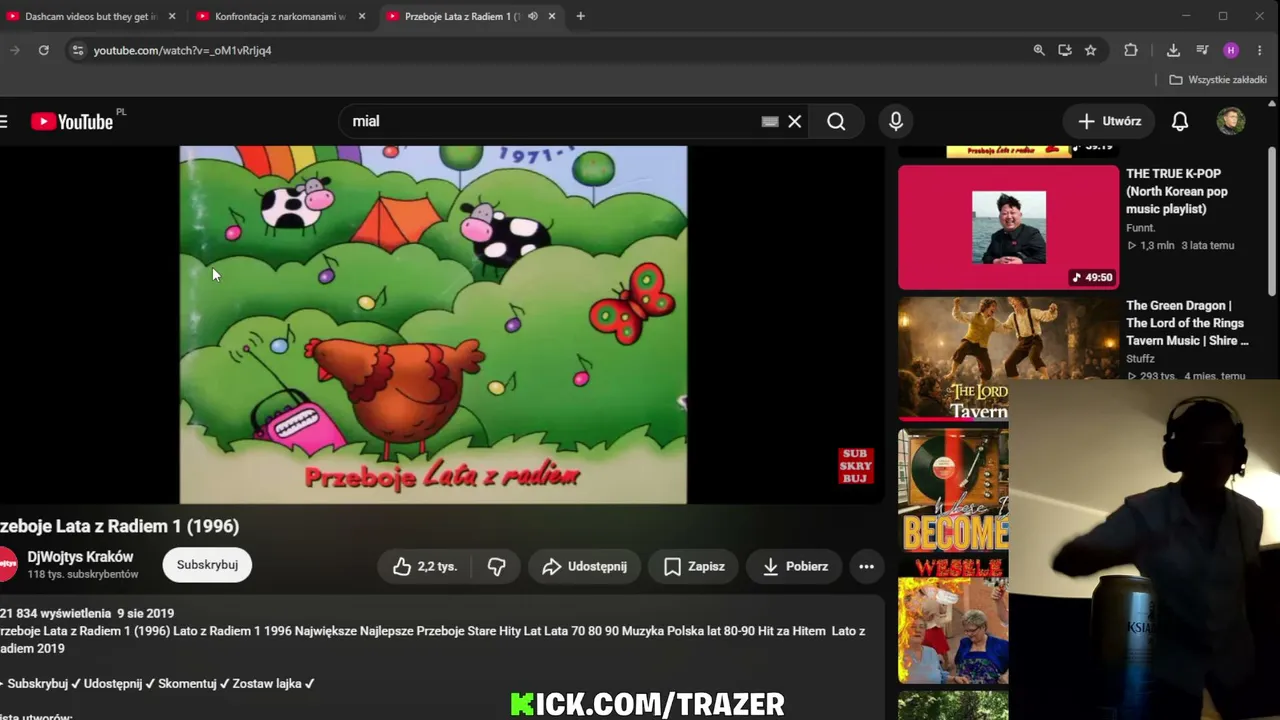The image size is (1280, 720).
Task: Open the Chrome three-dot menu
Action: [x=1259, y=50]
